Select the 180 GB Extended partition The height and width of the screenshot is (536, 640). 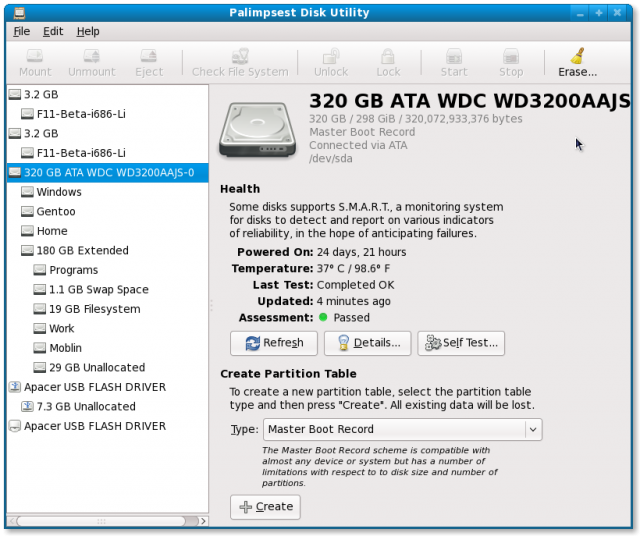[x=108, y=250]
